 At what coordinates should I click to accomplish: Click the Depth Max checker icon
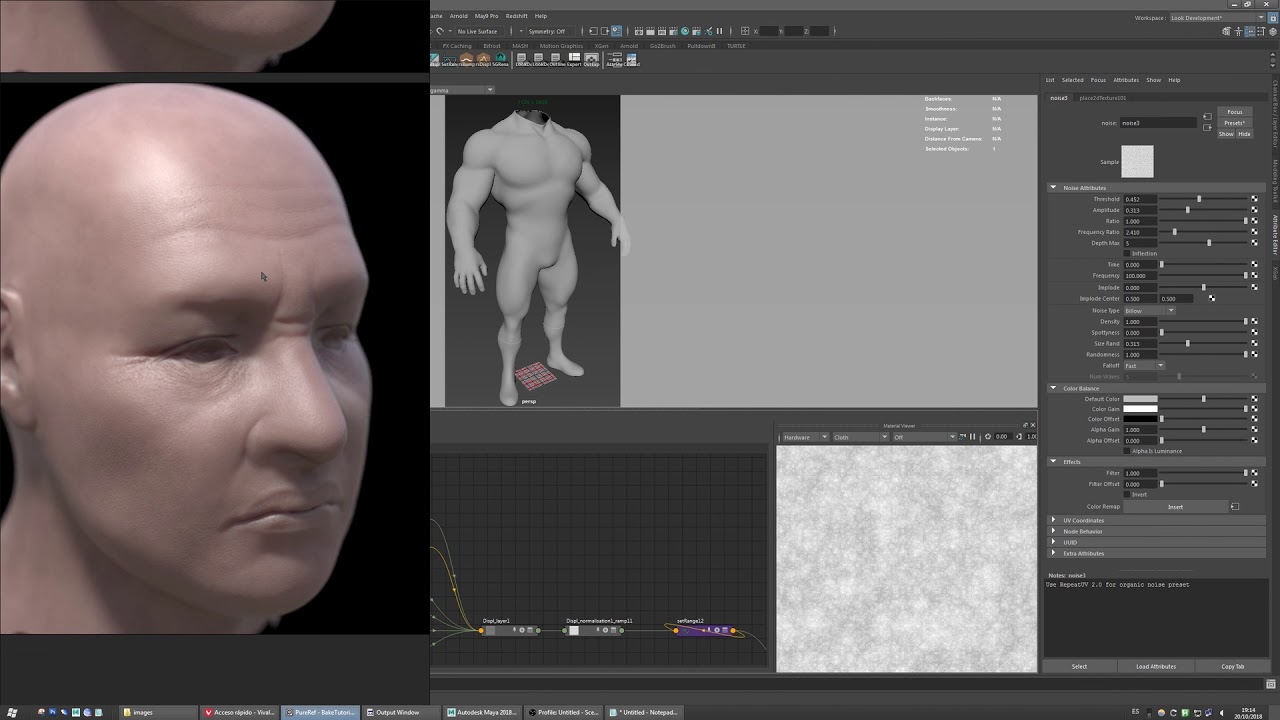(x=1254, y=243)
